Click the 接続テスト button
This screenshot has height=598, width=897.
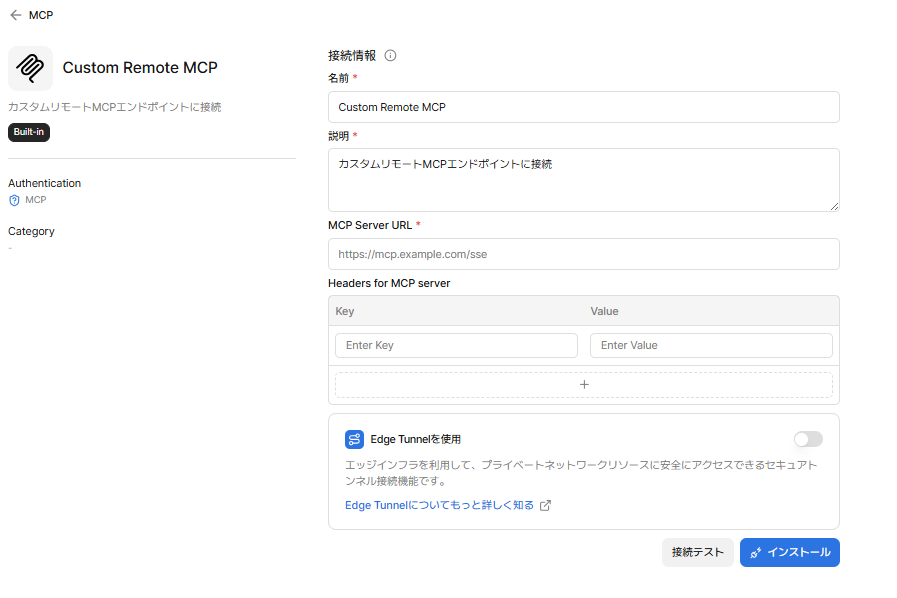(x=697, y=552)
